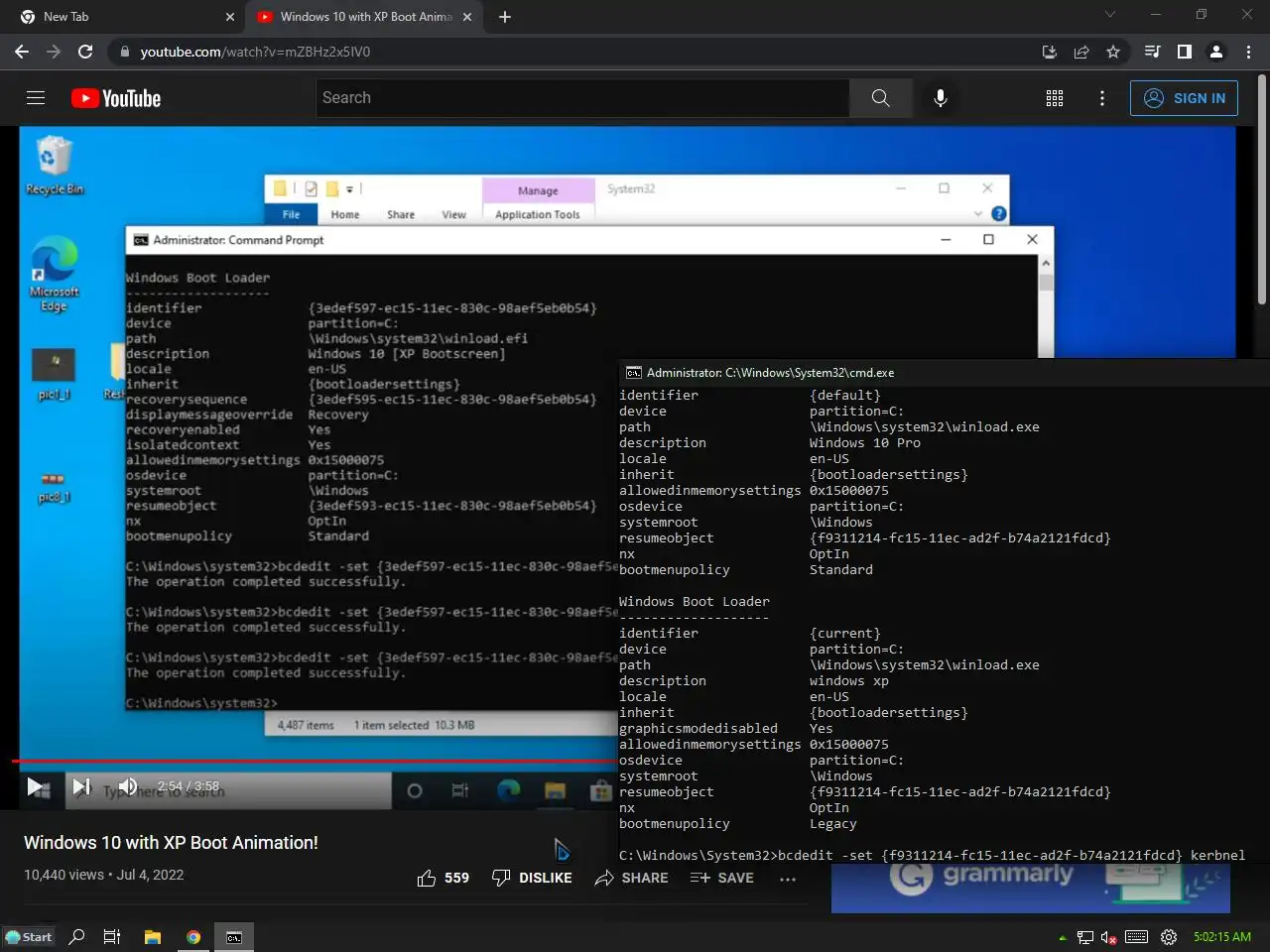Click the SHARE button
Viewport: 1270px width, 952px height.
631,878
